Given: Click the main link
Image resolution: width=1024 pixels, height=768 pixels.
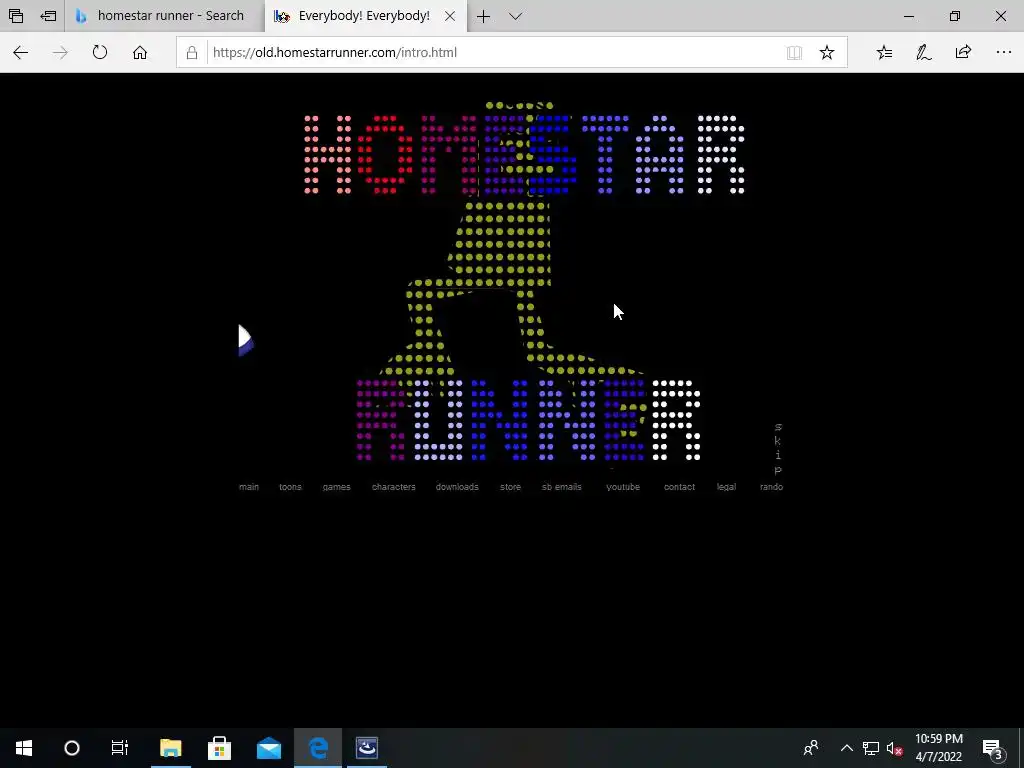Looking at the screenshot, I should (x=249, y=487).
